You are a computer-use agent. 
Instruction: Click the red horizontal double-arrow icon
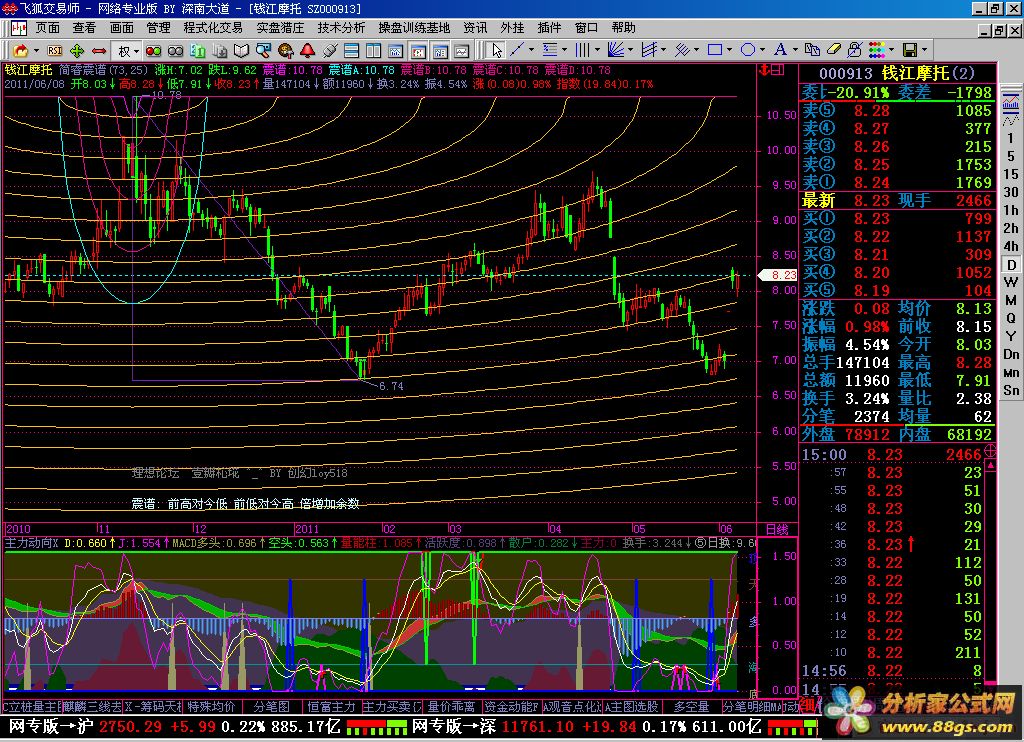coord(99,50)
